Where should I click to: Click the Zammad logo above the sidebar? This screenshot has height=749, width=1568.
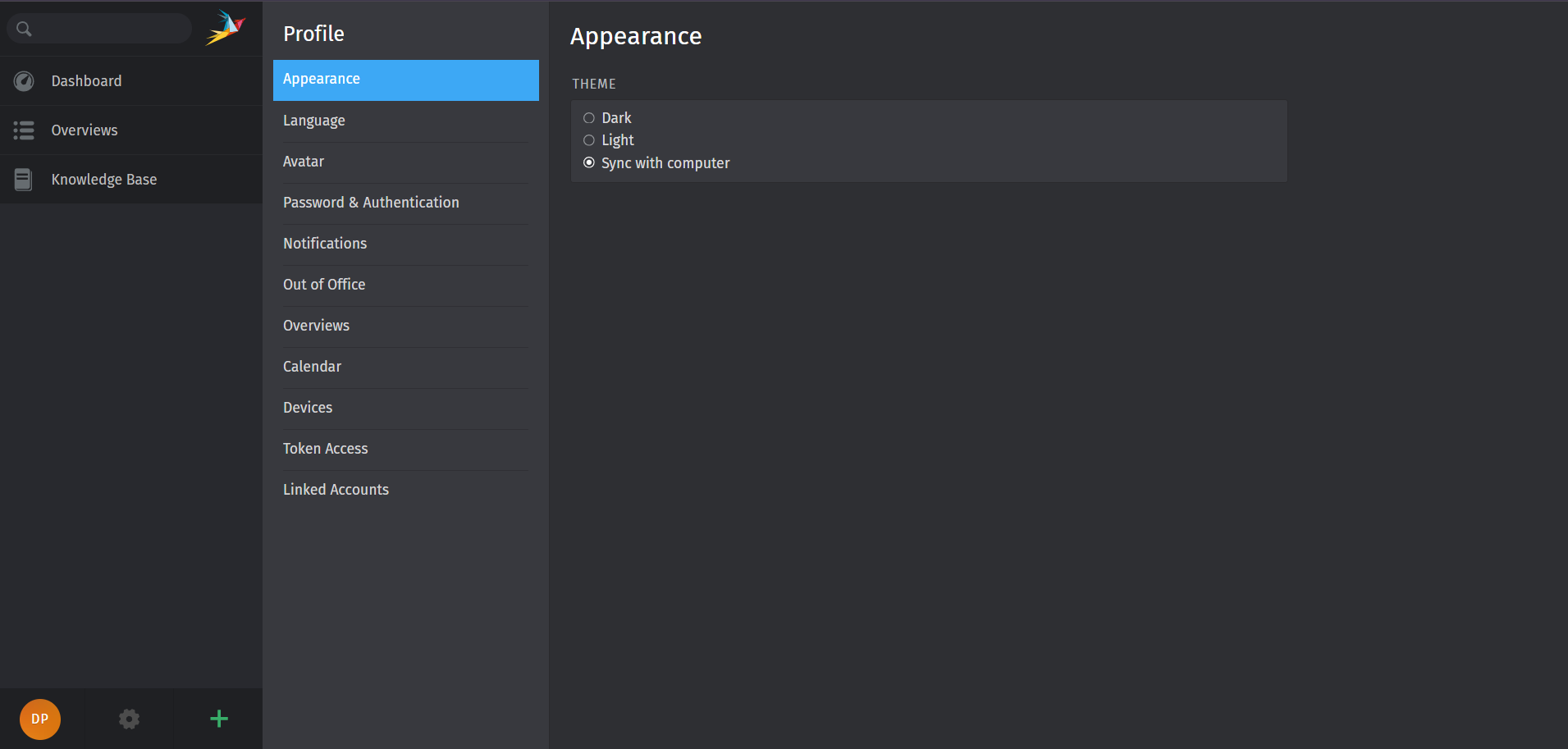(x=226, y=27)
